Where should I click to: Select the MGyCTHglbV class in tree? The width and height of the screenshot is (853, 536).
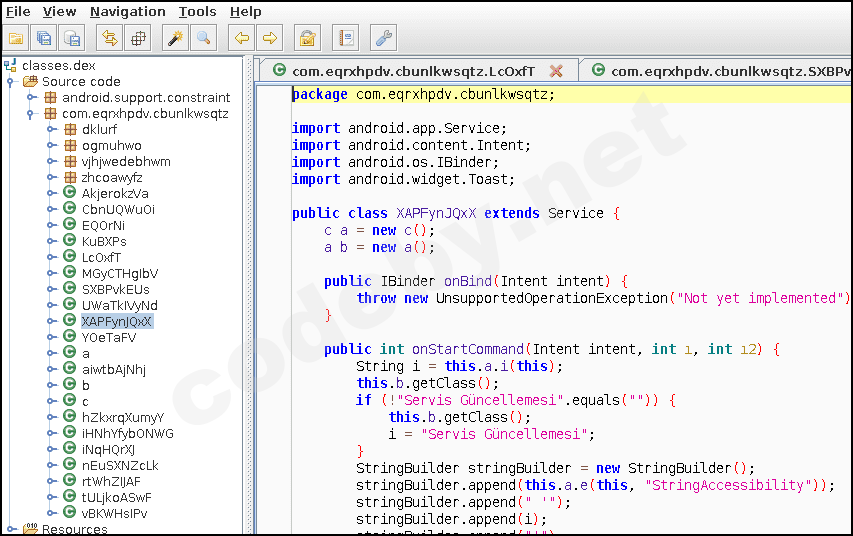click(119, 274)
